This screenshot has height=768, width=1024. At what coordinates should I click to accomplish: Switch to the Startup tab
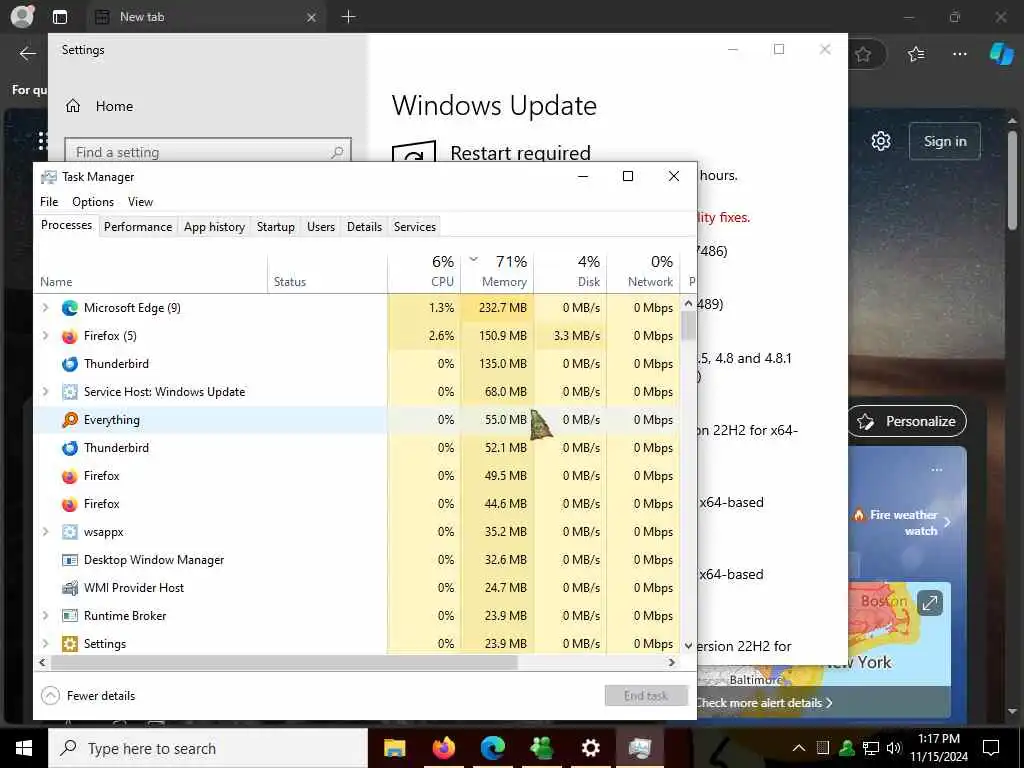coord(276,227)
